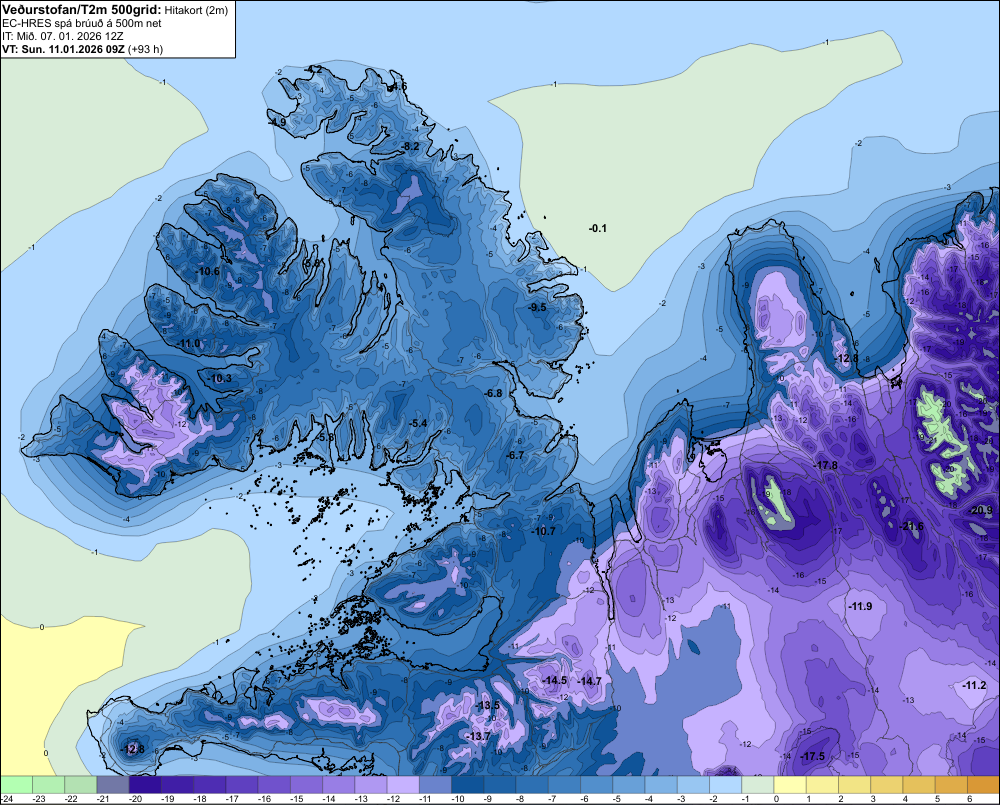Select legend swatch between 0 and 1

pyautogui.click(x=790, y=785)
